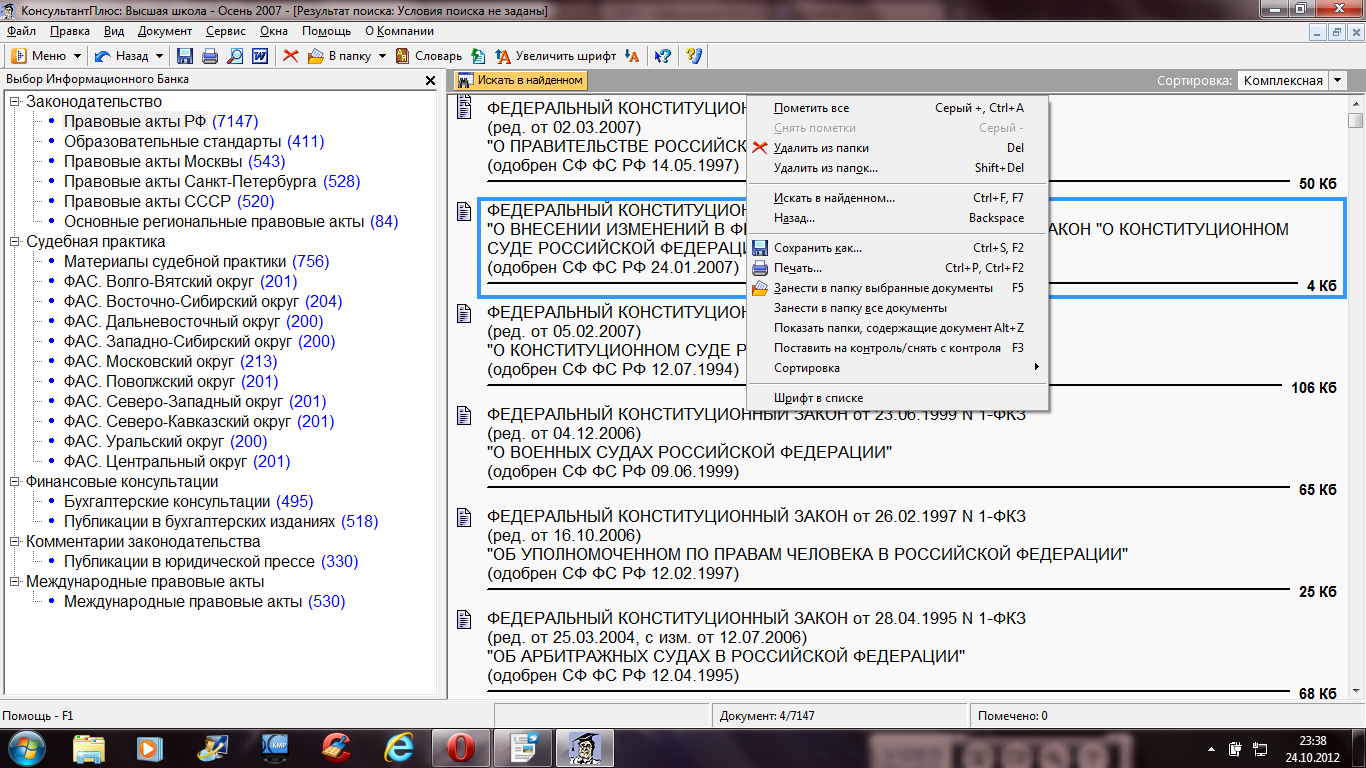
Task: Choose Удалить из папок... context menu entry
Action: coord(897,168)
